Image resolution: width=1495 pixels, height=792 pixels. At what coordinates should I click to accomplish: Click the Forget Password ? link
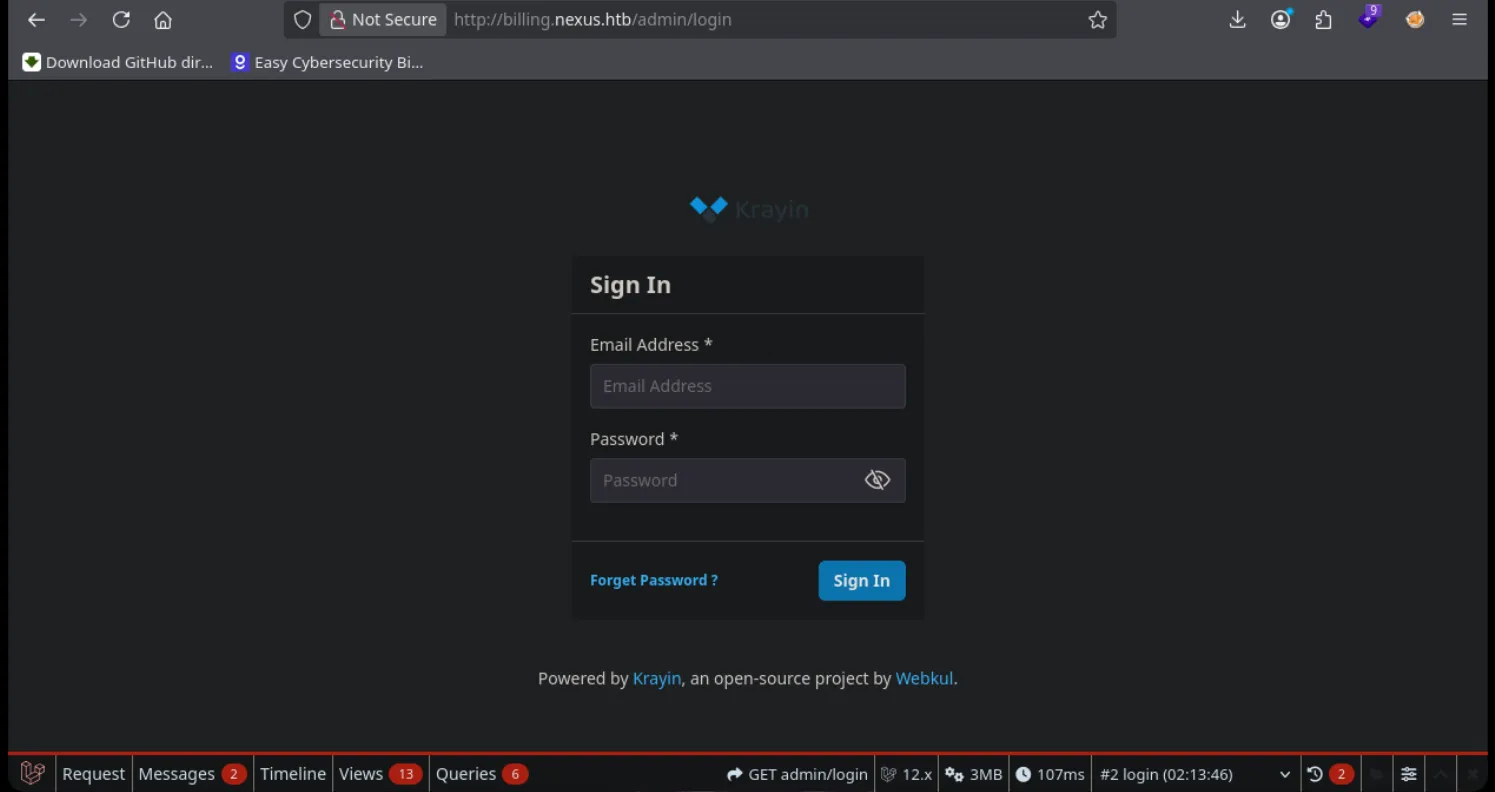(654, 580)
